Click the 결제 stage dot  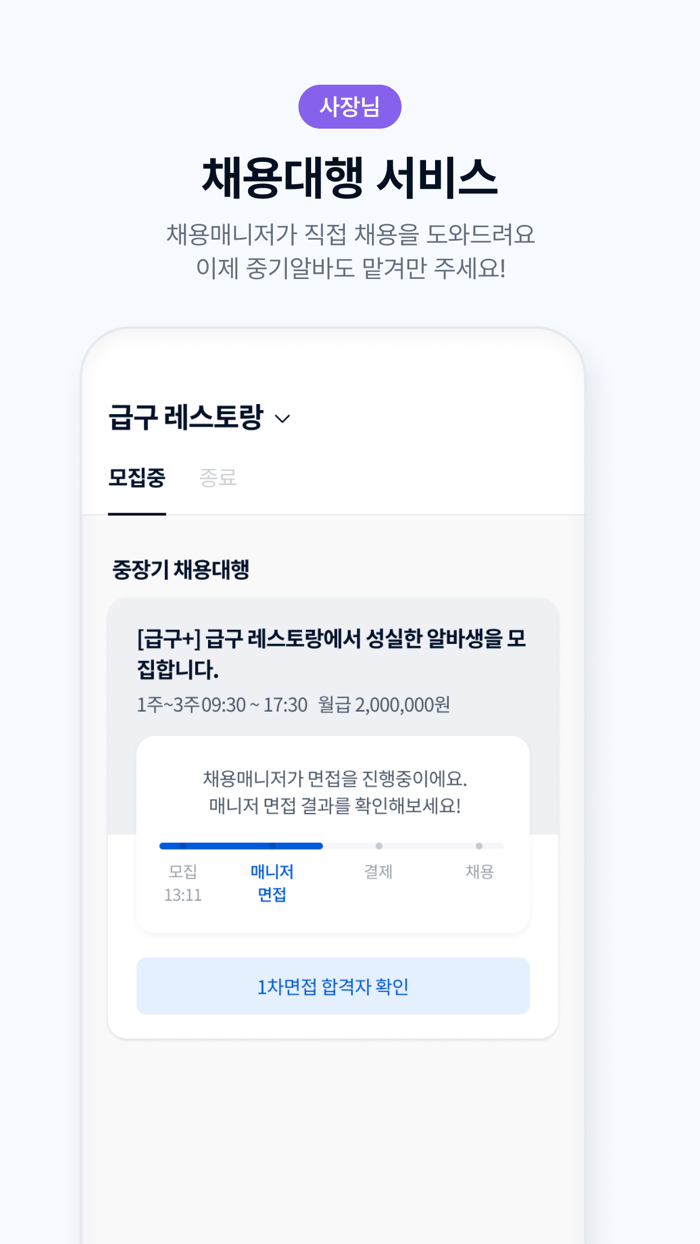click(378, 846)
